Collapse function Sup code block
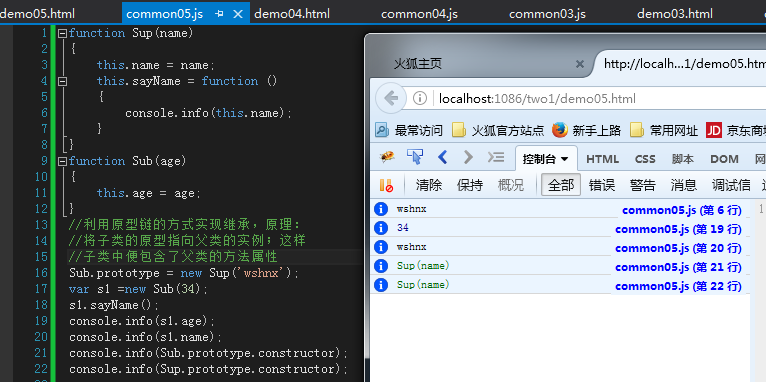766x382 pixels. [62, 34]
